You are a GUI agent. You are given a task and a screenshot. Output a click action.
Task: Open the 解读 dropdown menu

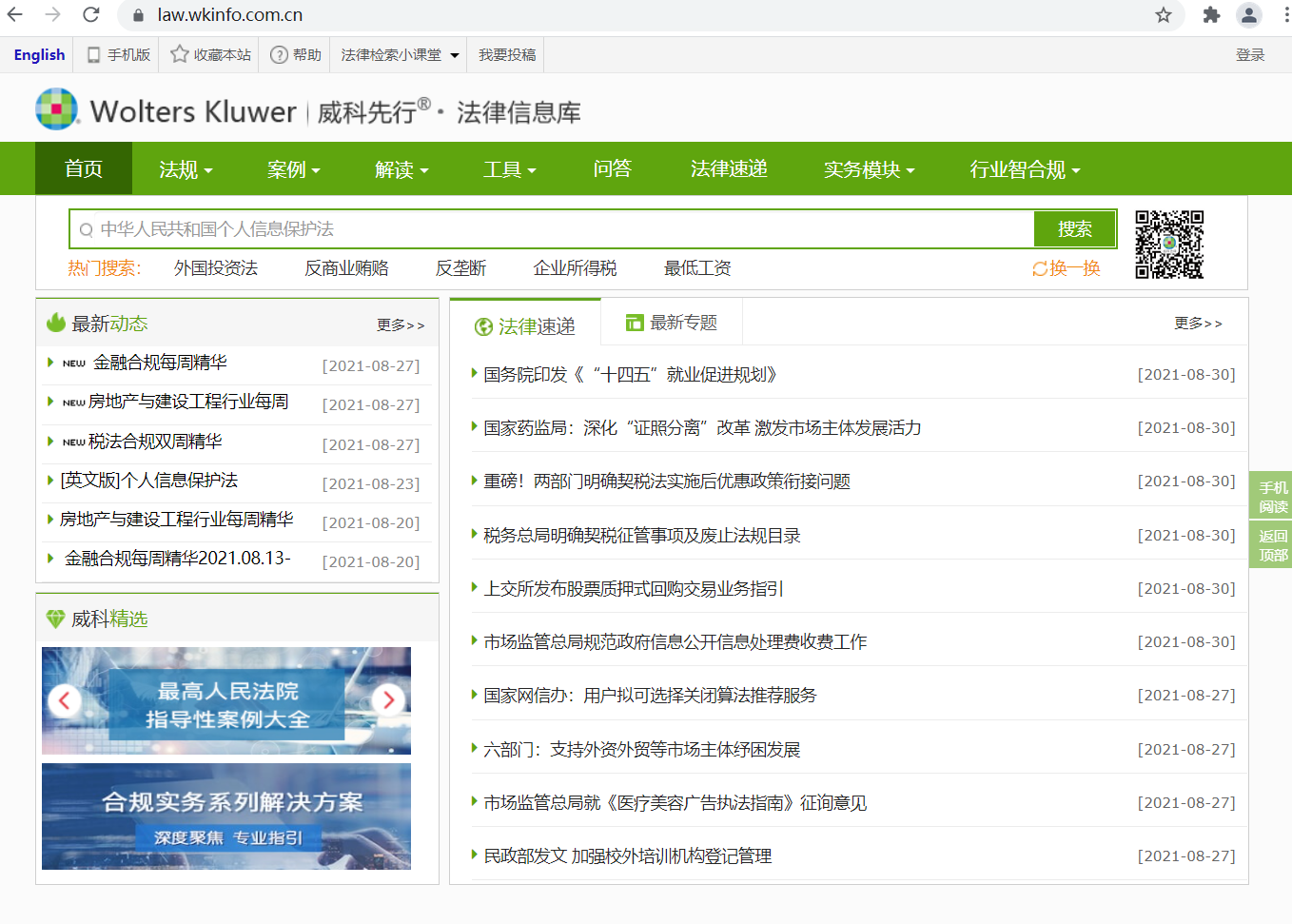pyautogui.click(x=401, y=169)
